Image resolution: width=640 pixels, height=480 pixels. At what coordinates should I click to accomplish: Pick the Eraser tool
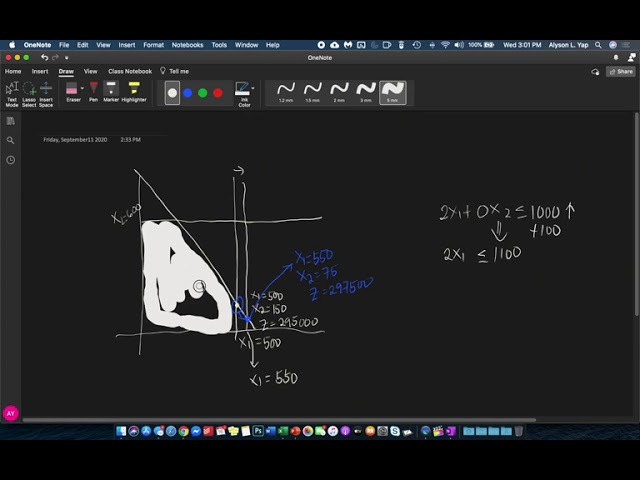(x=72, y=92)
